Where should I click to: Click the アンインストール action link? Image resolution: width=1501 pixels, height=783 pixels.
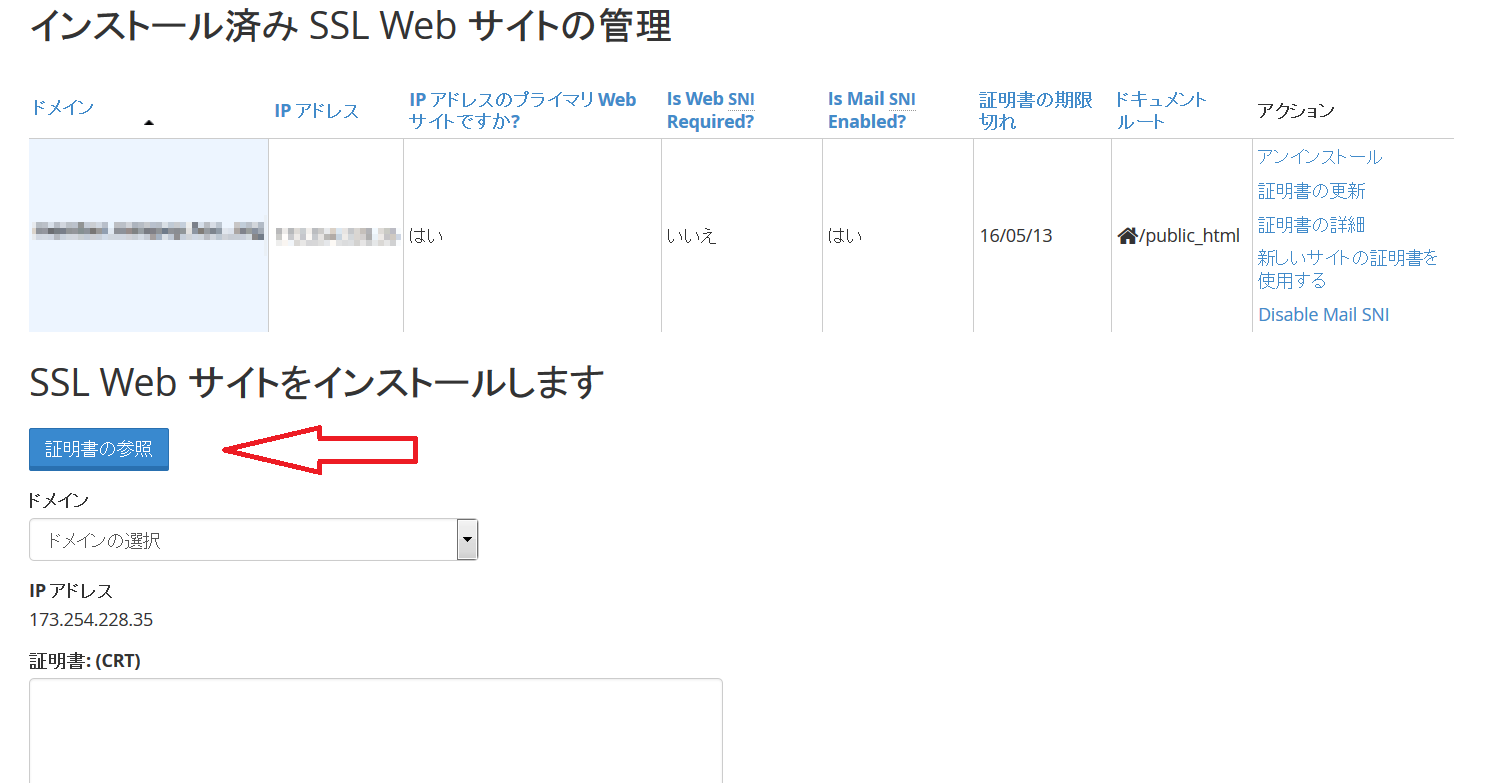tap(1319, 157)
